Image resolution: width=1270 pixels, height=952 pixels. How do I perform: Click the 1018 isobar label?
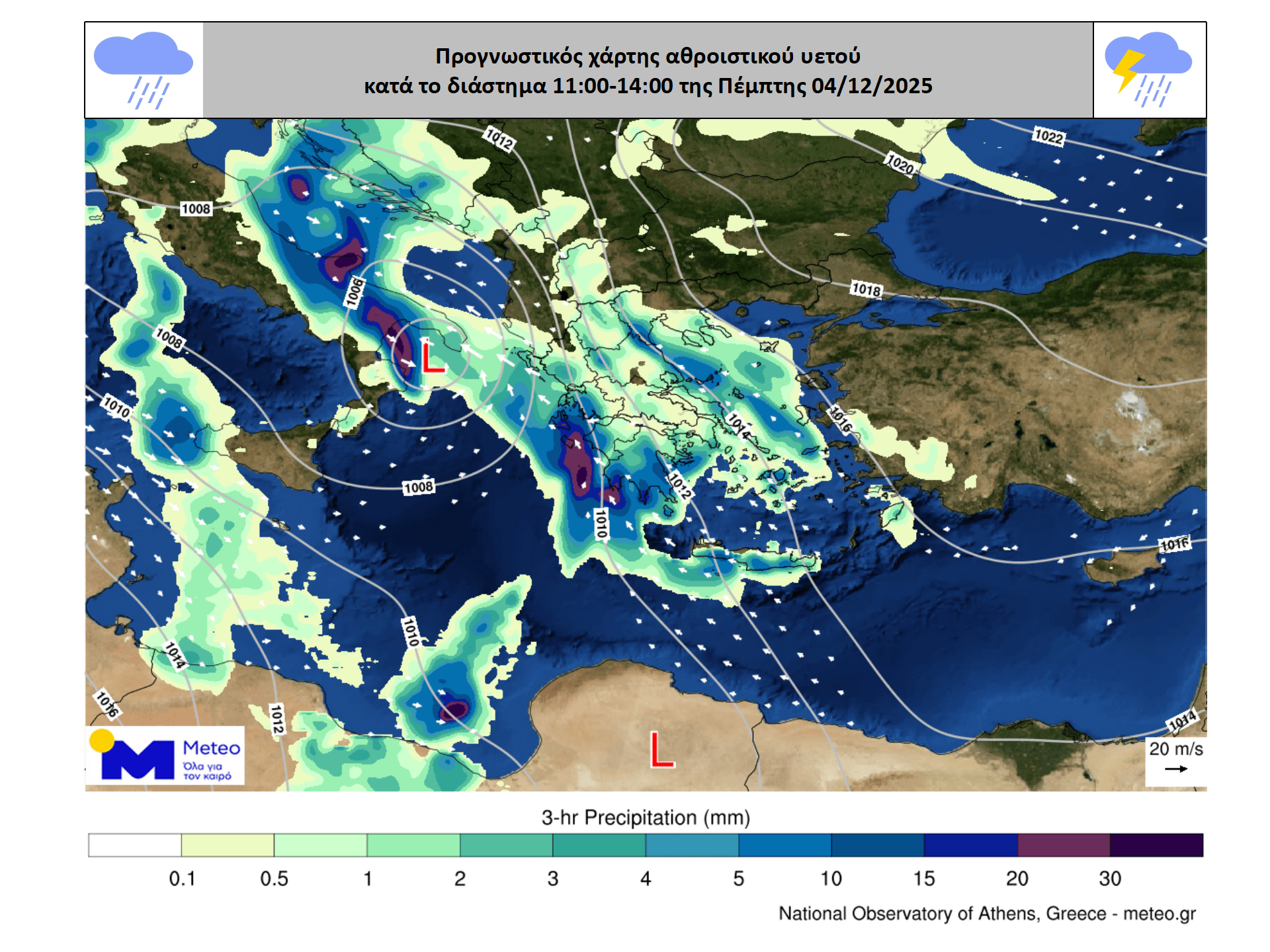click(866, 290)
